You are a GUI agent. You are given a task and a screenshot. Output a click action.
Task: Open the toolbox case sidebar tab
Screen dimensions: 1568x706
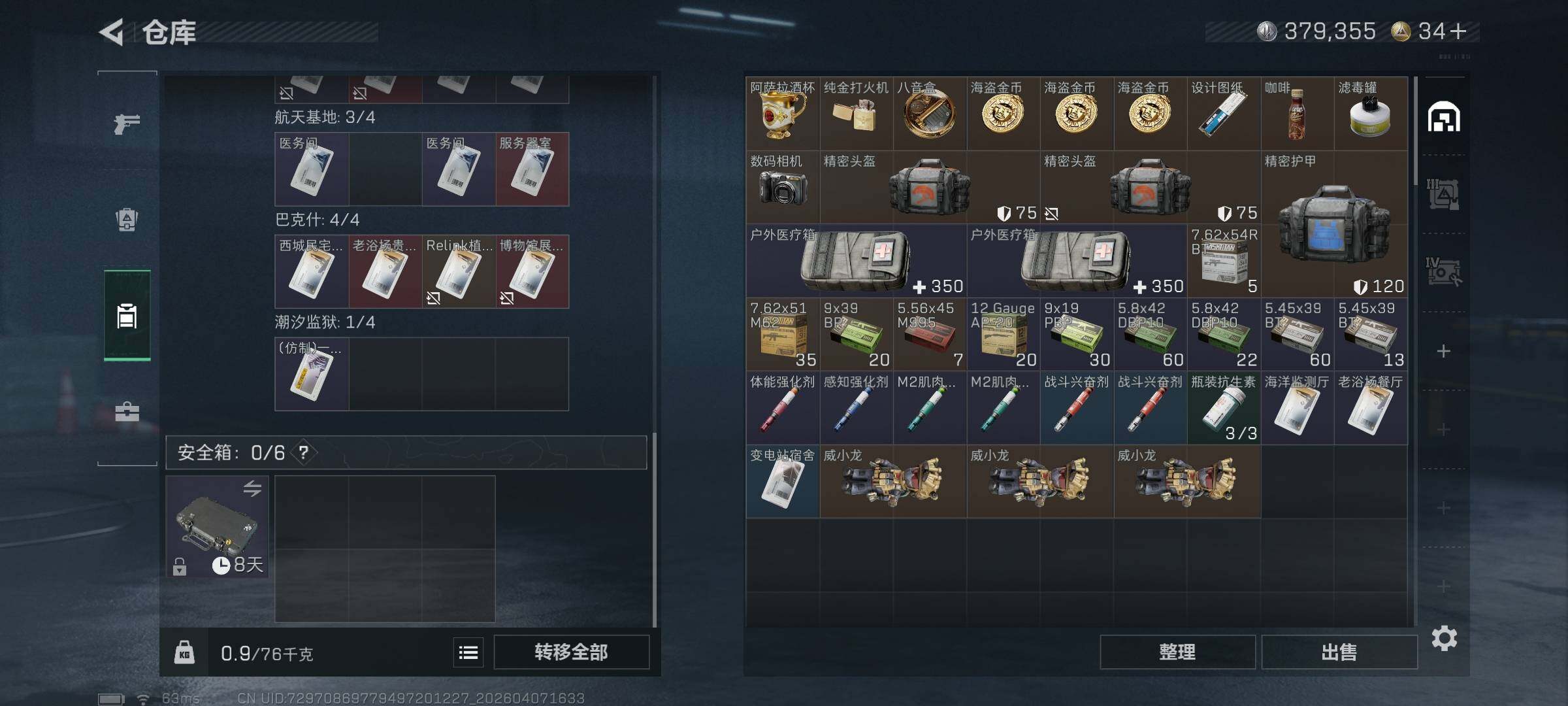point(127,412)
